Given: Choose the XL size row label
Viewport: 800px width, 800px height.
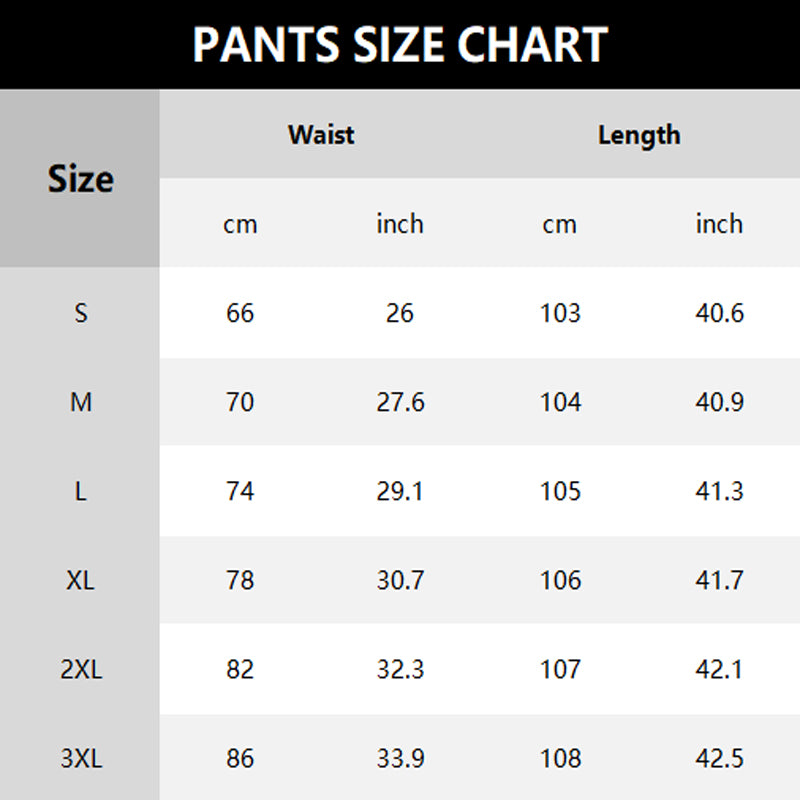Looking at the screenshot, I should pyautogui.click(x=81, y=580).
